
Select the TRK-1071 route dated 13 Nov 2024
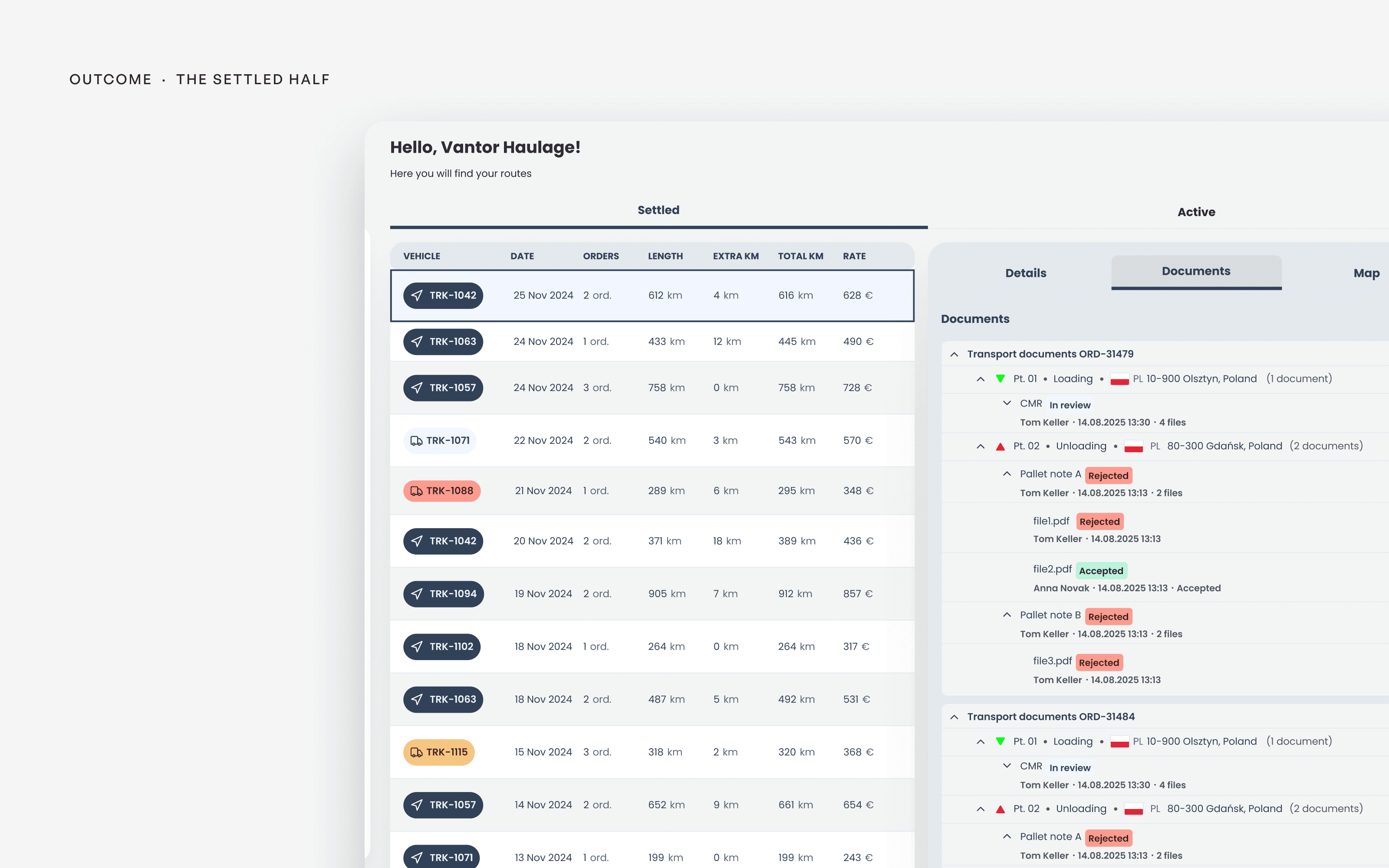click(652, 851)
